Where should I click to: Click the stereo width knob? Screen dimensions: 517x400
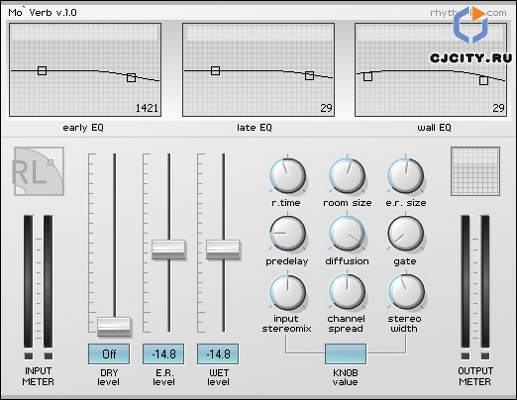406,292
